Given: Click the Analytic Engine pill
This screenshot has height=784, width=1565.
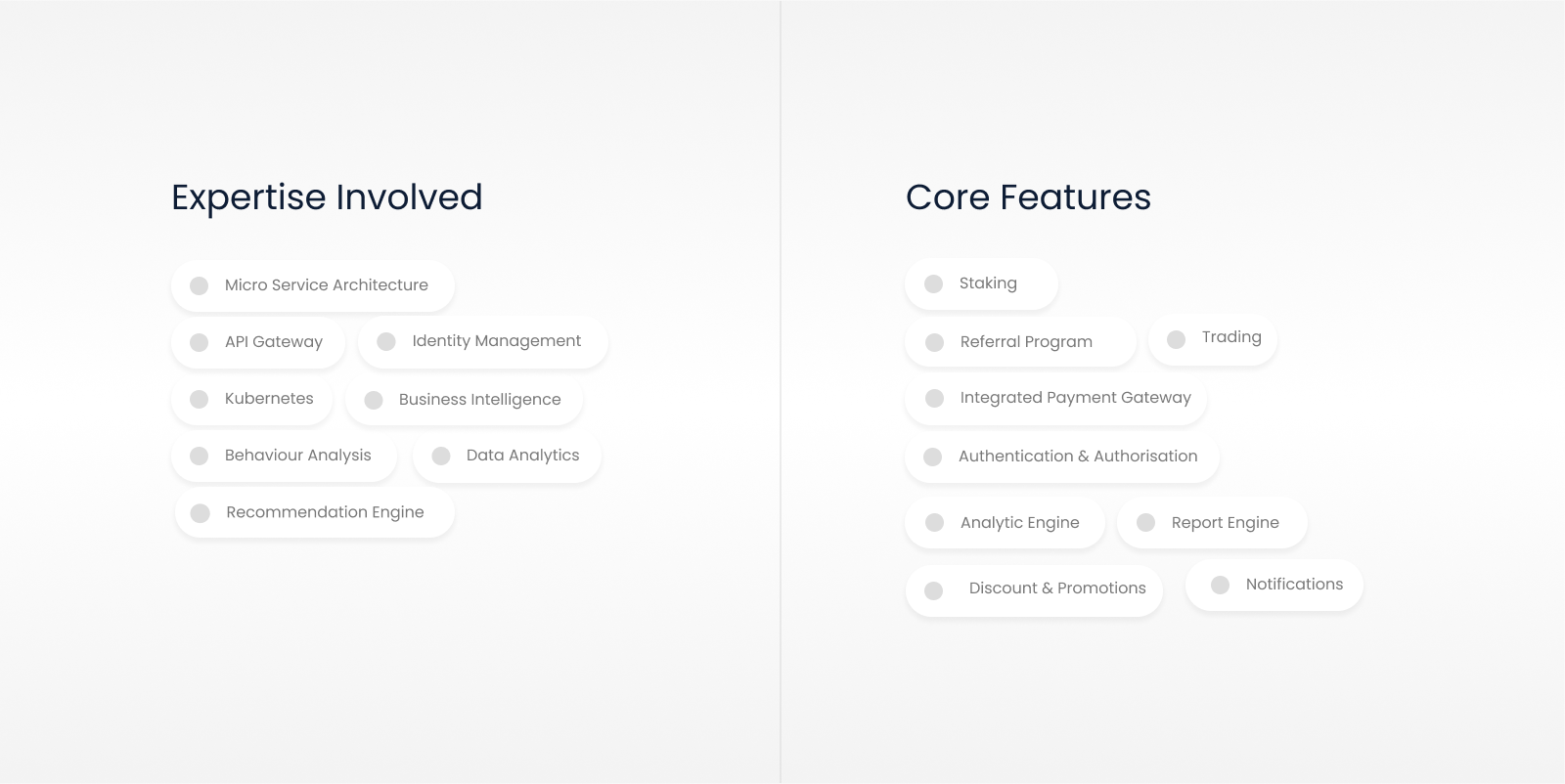Looking at the screenshot, I should 1005,523.
